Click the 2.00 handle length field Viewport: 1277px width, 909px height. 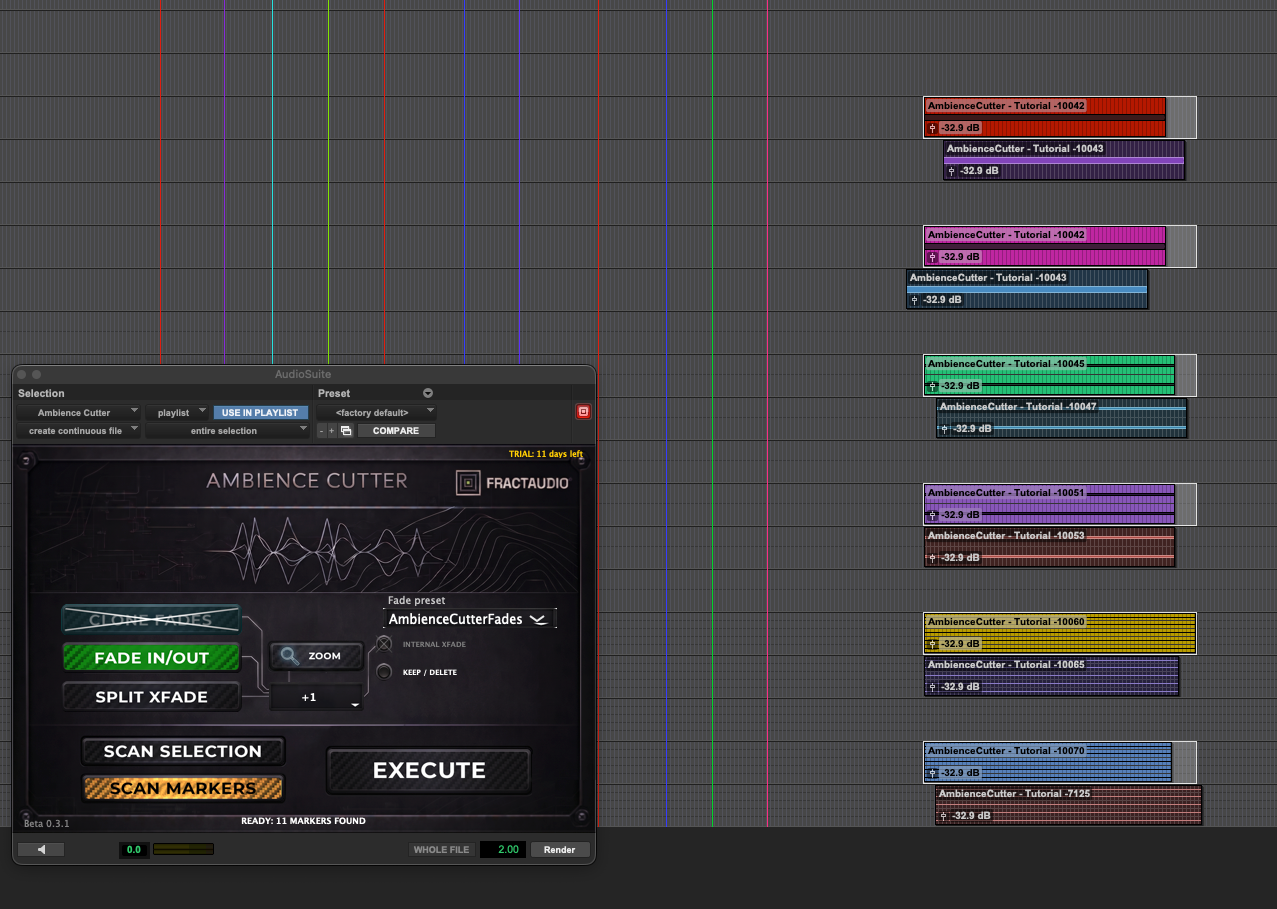coord(503,850)
